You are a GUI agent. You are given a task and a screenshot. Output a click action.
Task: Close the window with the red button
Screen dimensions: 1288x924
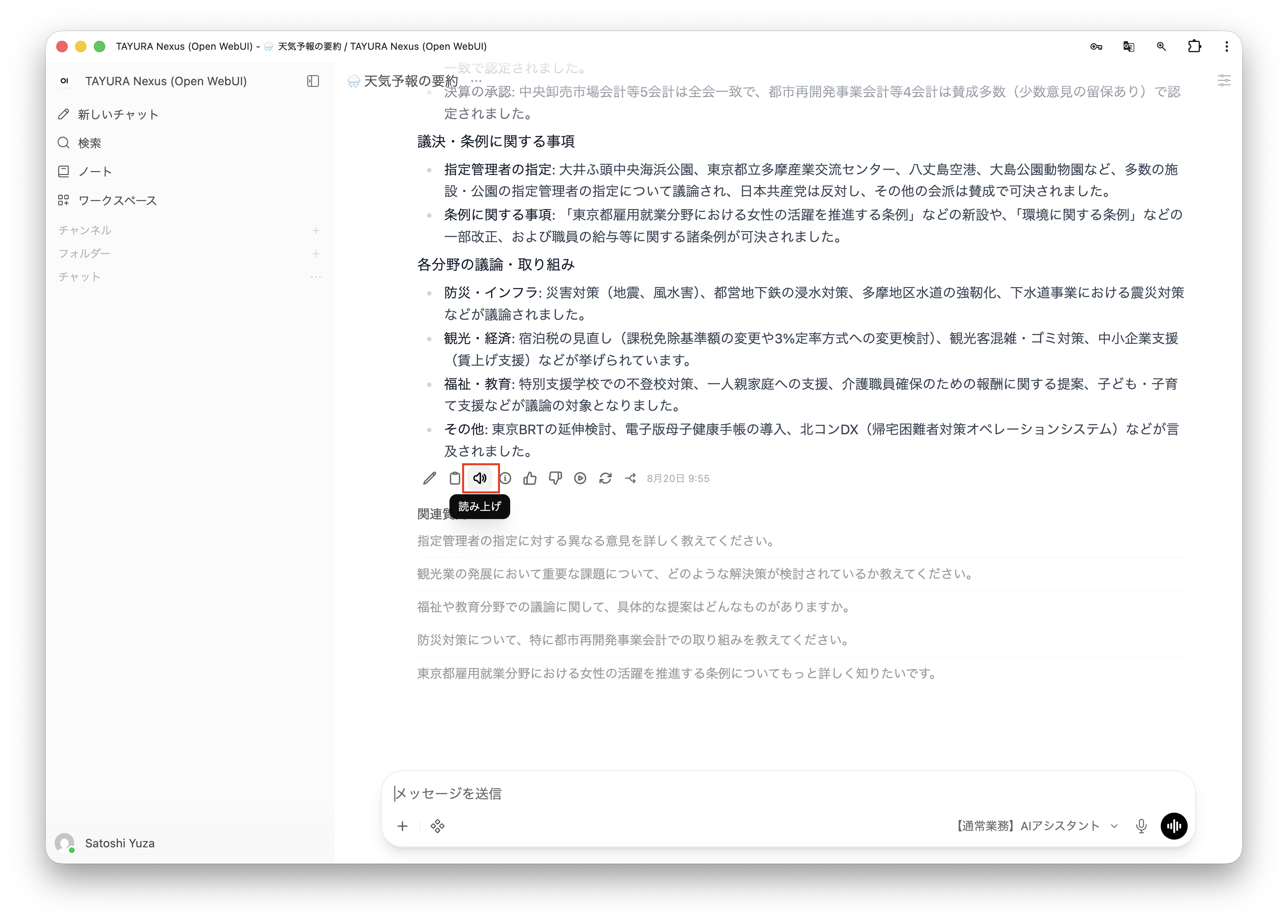click(62, 46)
